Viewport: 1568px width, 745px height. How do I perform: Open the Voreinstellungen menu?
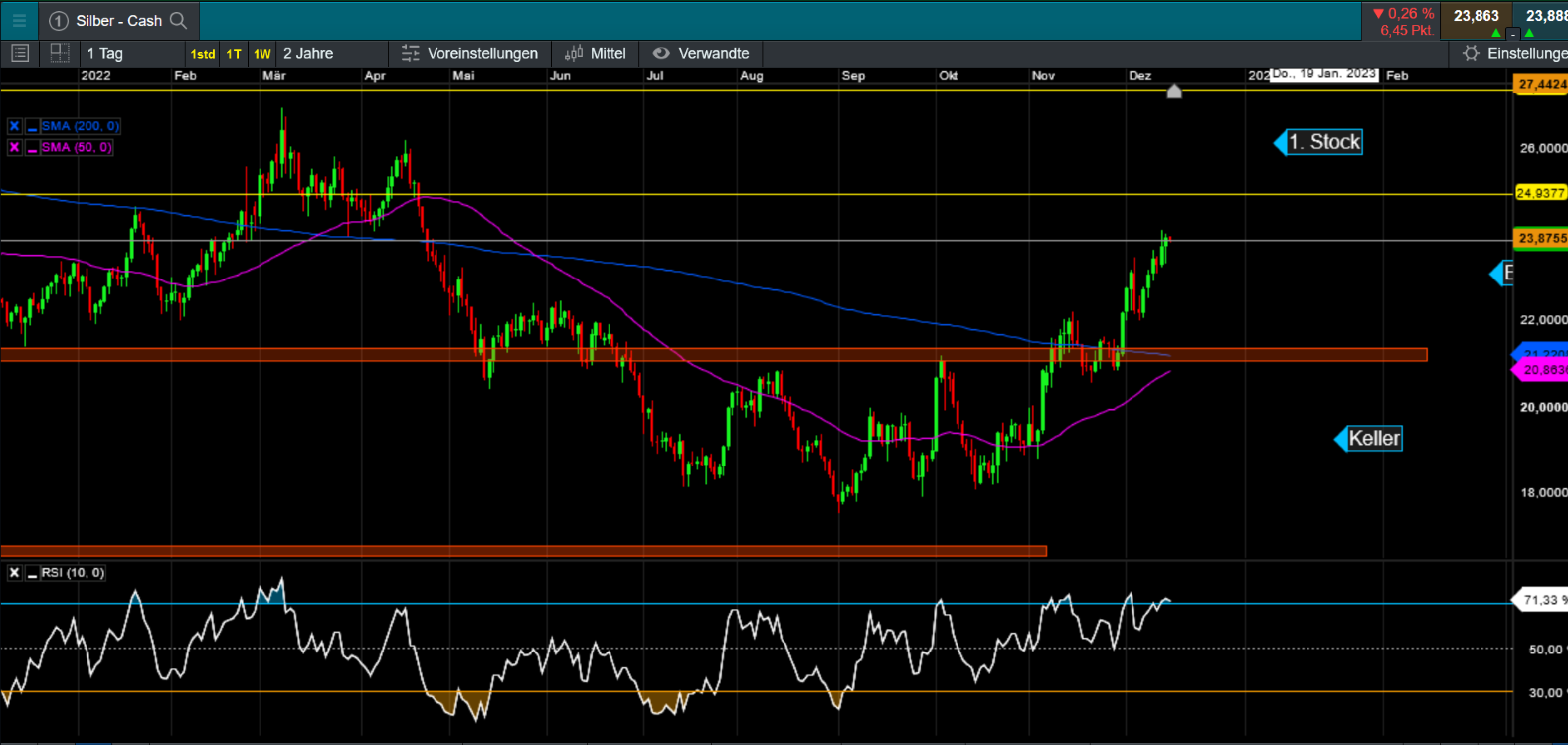pos(469,53)
